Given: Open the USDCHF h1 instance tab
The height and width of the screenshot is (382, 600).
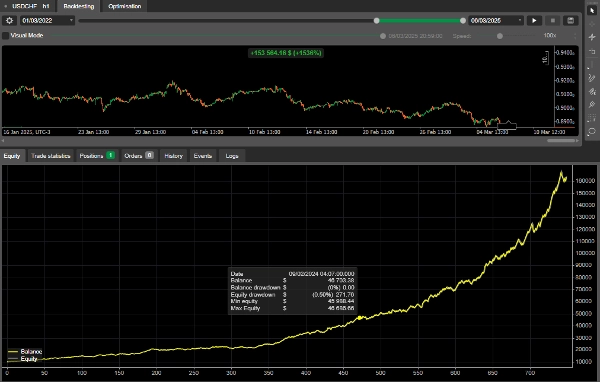Looking at the screenshot, I should (x=28, y=6).
